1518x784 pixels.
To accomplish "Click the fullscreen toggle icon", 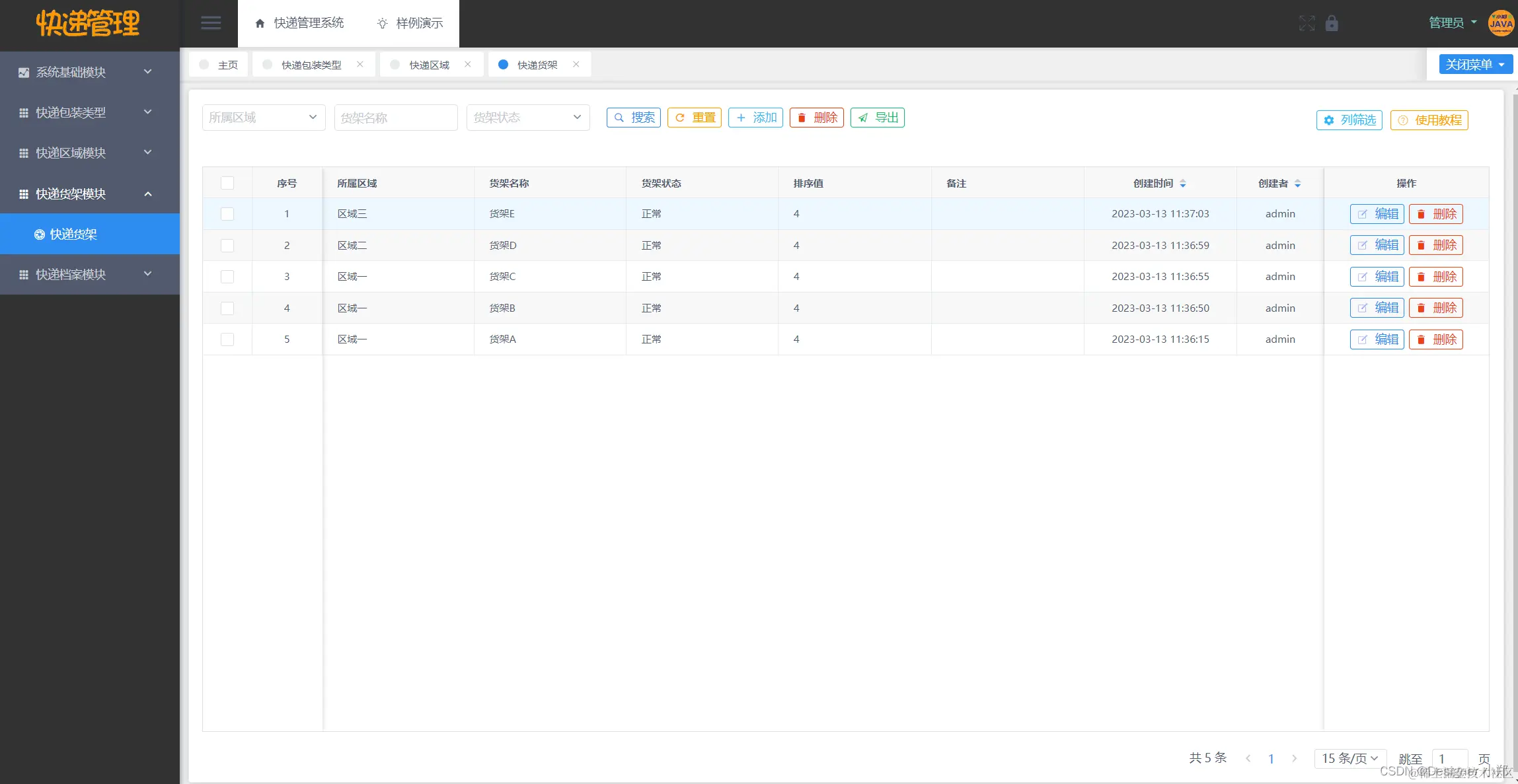I will click(1307, 24).
